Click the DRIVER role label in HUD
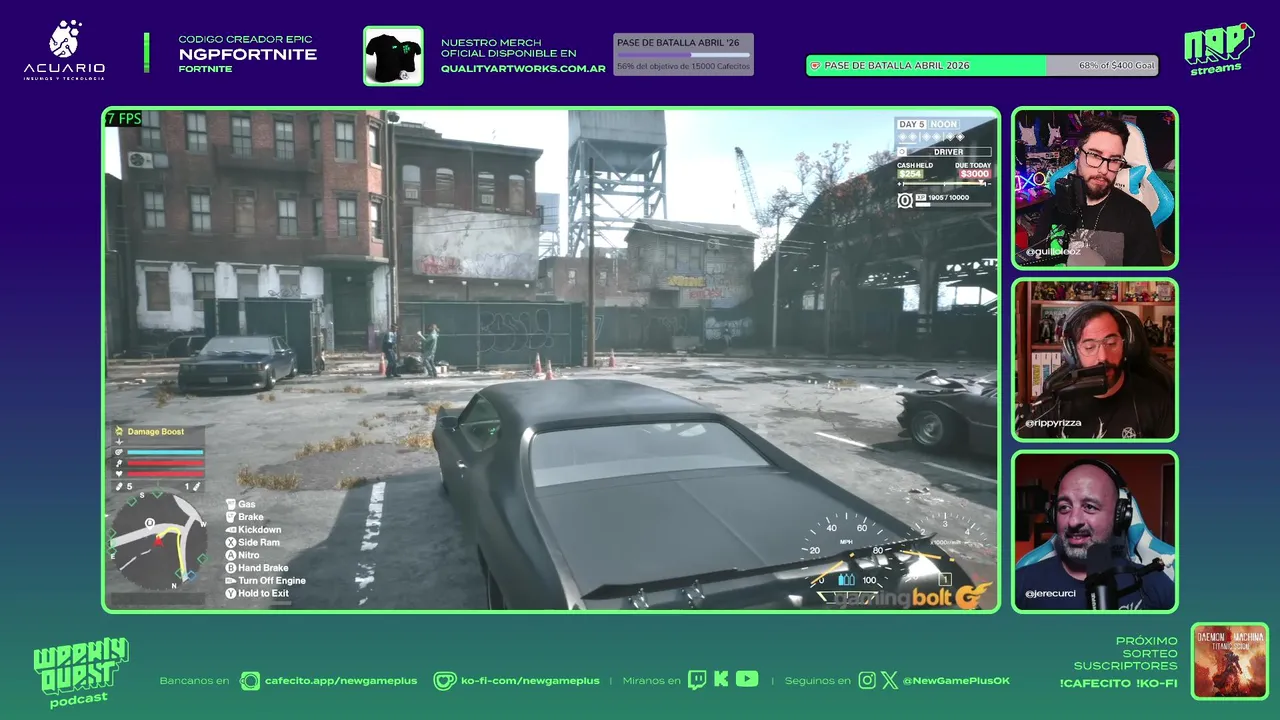Image resolution: width=1280 pixels, height=720 pixels. (x=949, y=152)
